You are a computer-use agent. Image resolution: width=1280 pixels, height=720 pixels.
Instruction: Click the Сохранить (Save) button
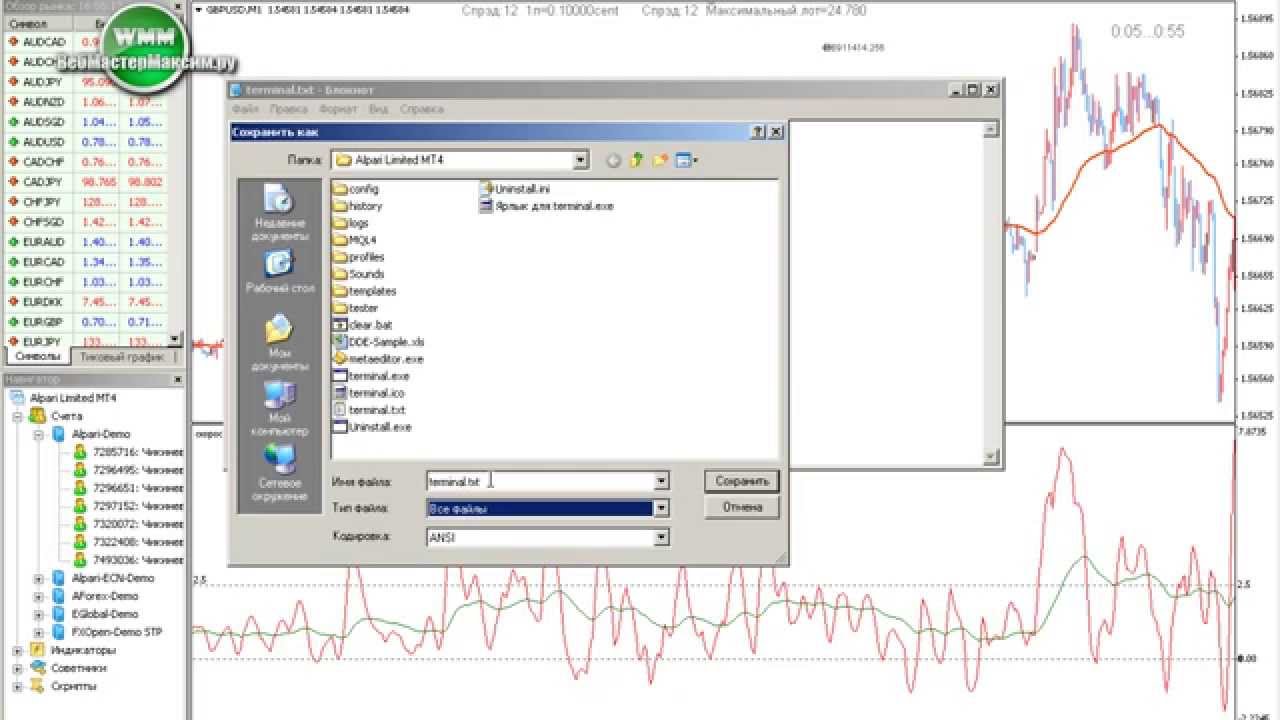coord(741,481)
